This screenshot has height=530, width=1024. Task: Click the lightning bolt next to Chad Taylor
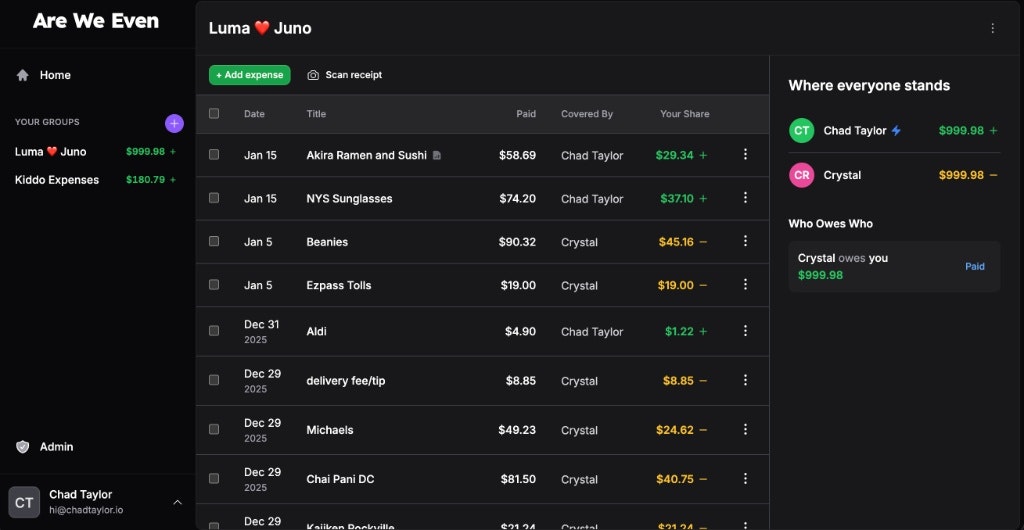point(897,131)
